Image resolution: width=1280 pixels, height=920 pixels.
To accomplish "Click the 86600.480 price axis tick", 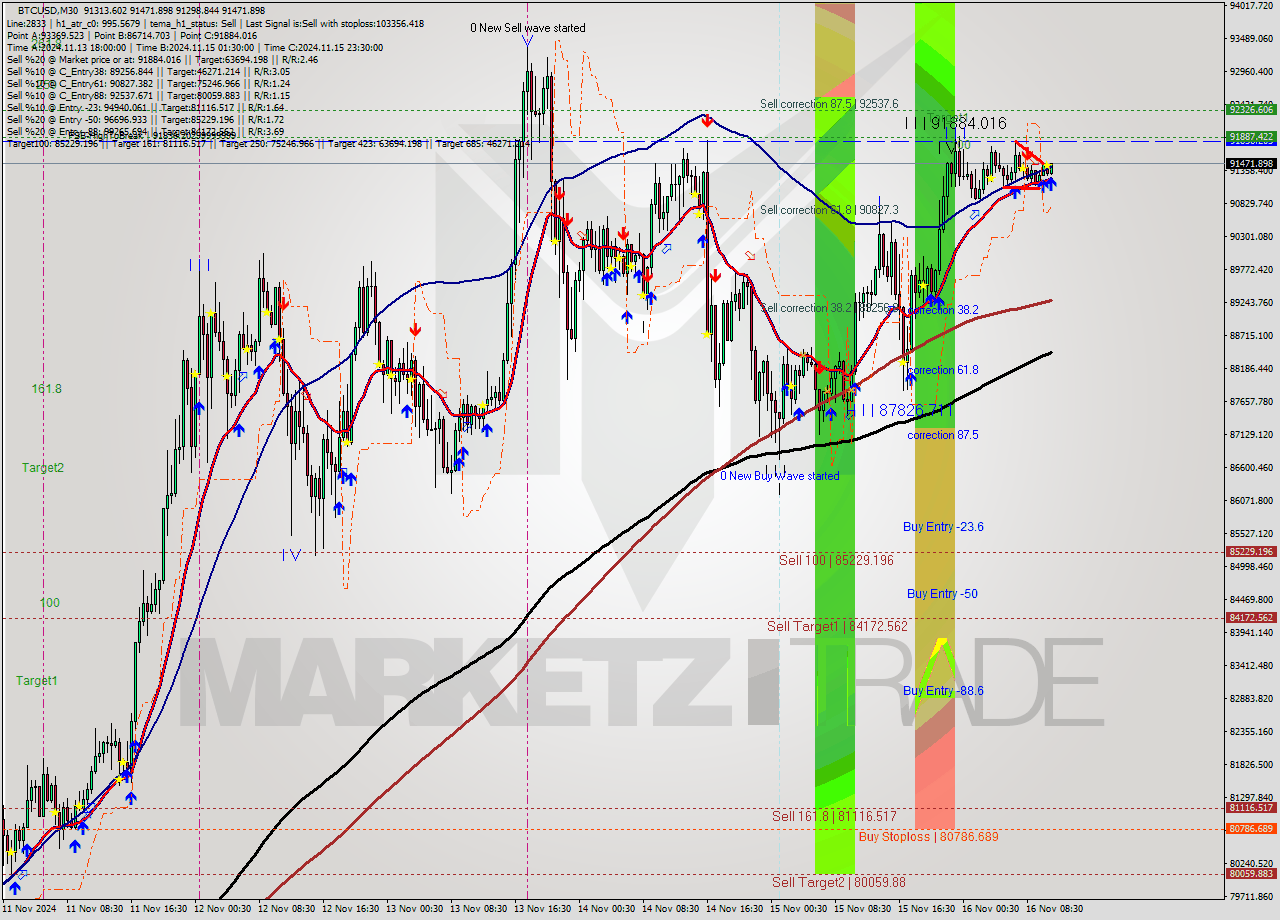I will click(x=1251, y=467).
